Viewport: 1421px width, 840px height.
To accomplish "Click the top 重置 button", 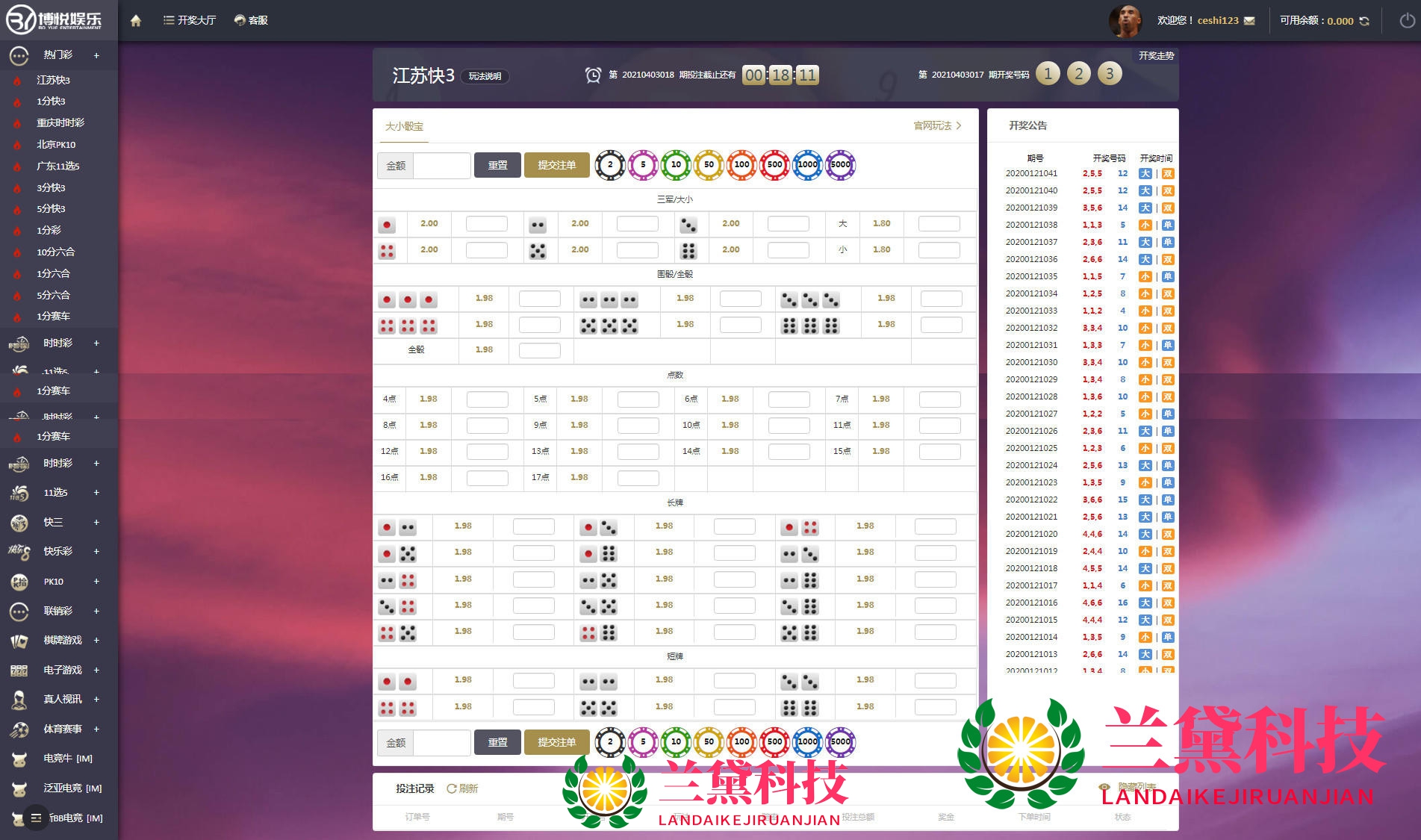I will (x=497, y=165).
